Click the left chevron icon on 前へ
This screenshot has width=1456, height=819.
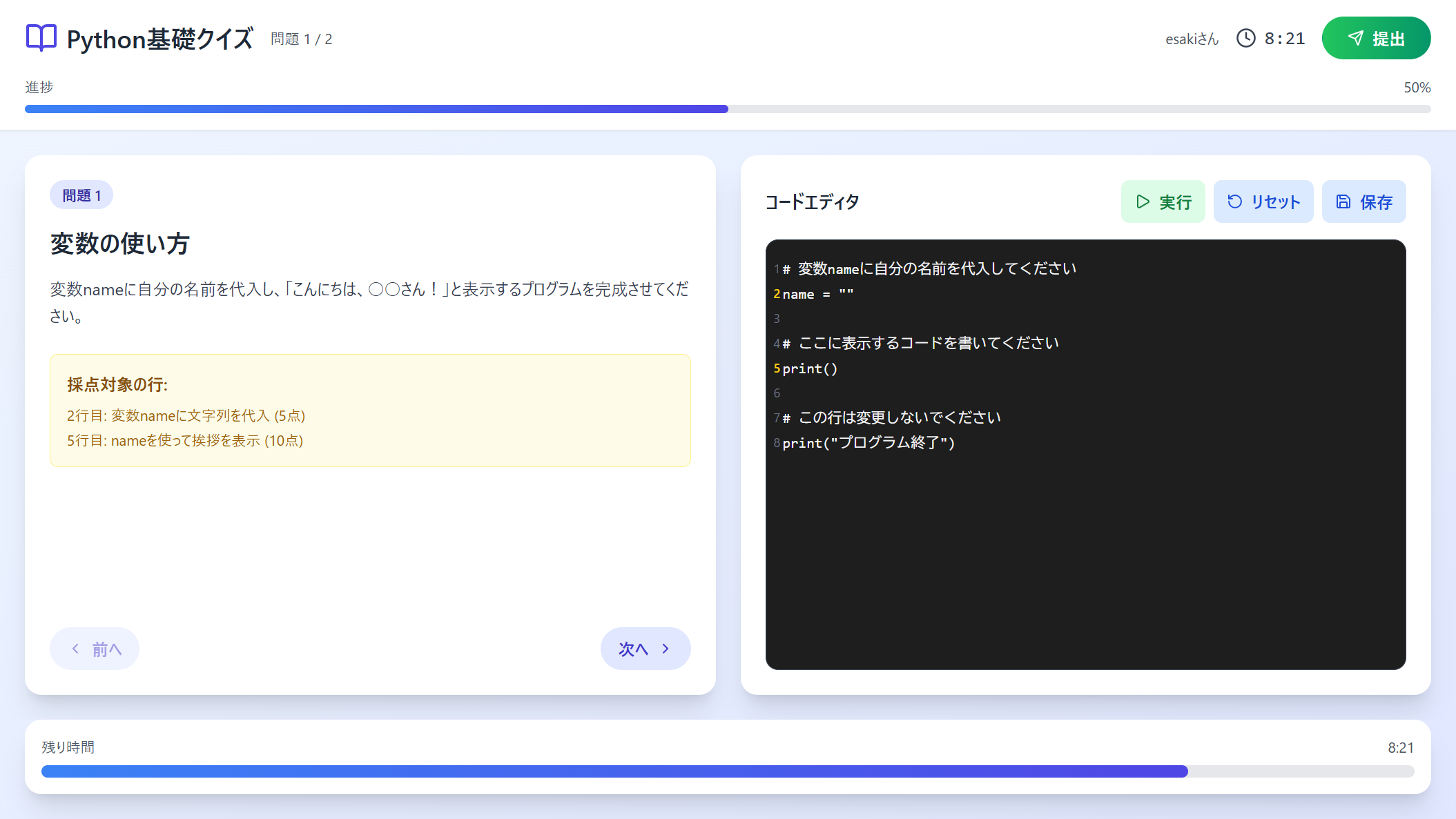(76, 649)
